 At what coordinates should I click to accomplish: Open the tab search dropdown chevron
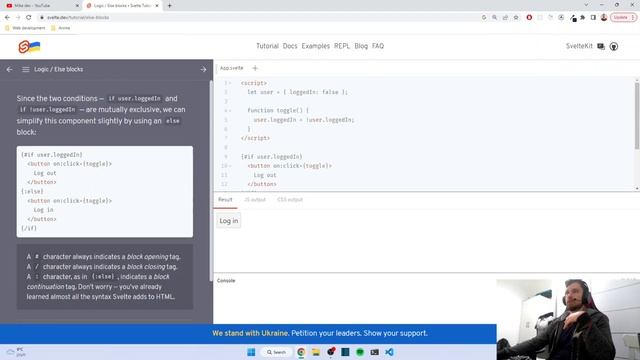tap(586, 5)
